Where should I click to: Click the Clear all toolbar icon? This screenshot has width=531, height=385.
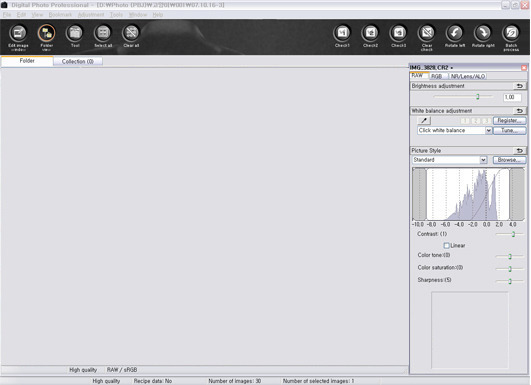pyautogui.click(x=131, y=33)
